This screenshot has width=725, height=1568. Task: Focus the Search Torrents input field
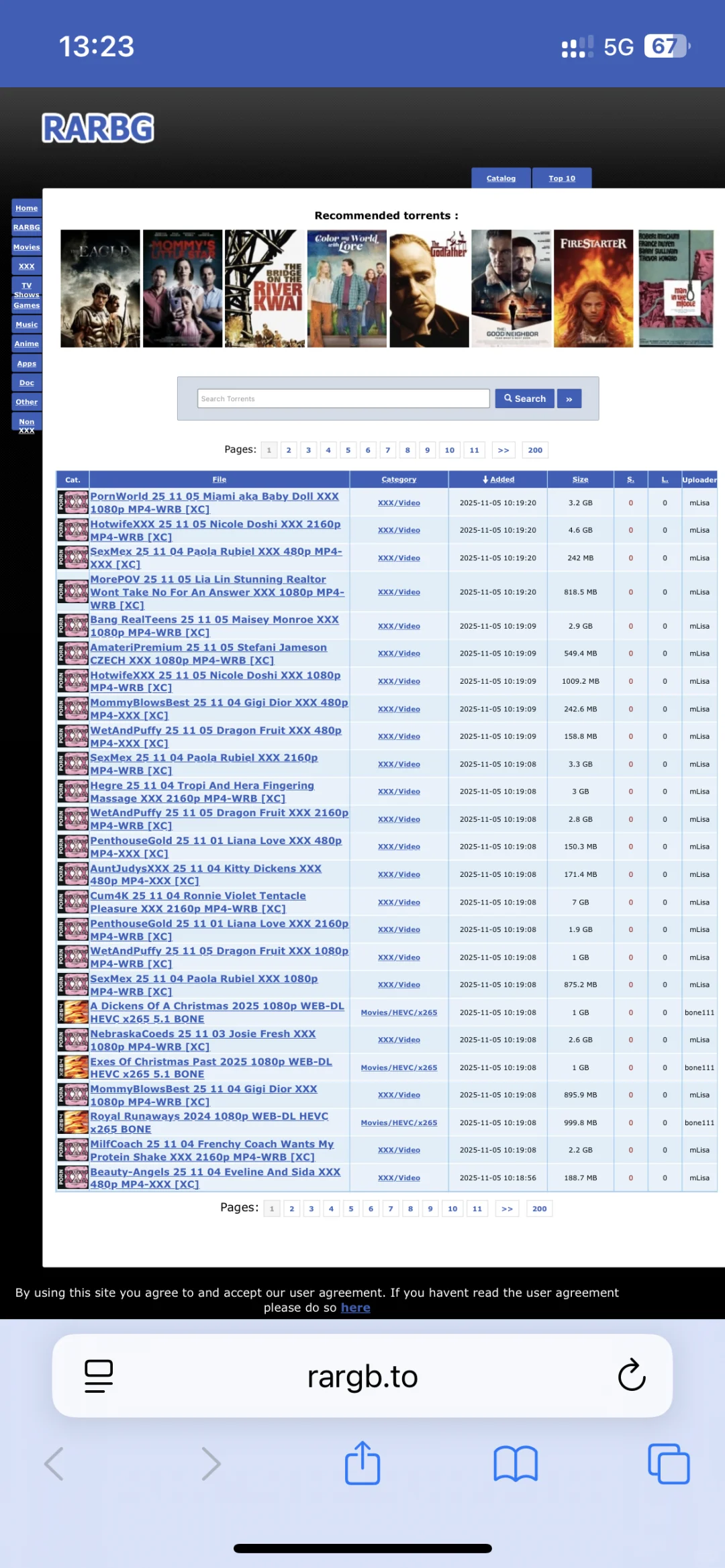click(x=343, y=399)
